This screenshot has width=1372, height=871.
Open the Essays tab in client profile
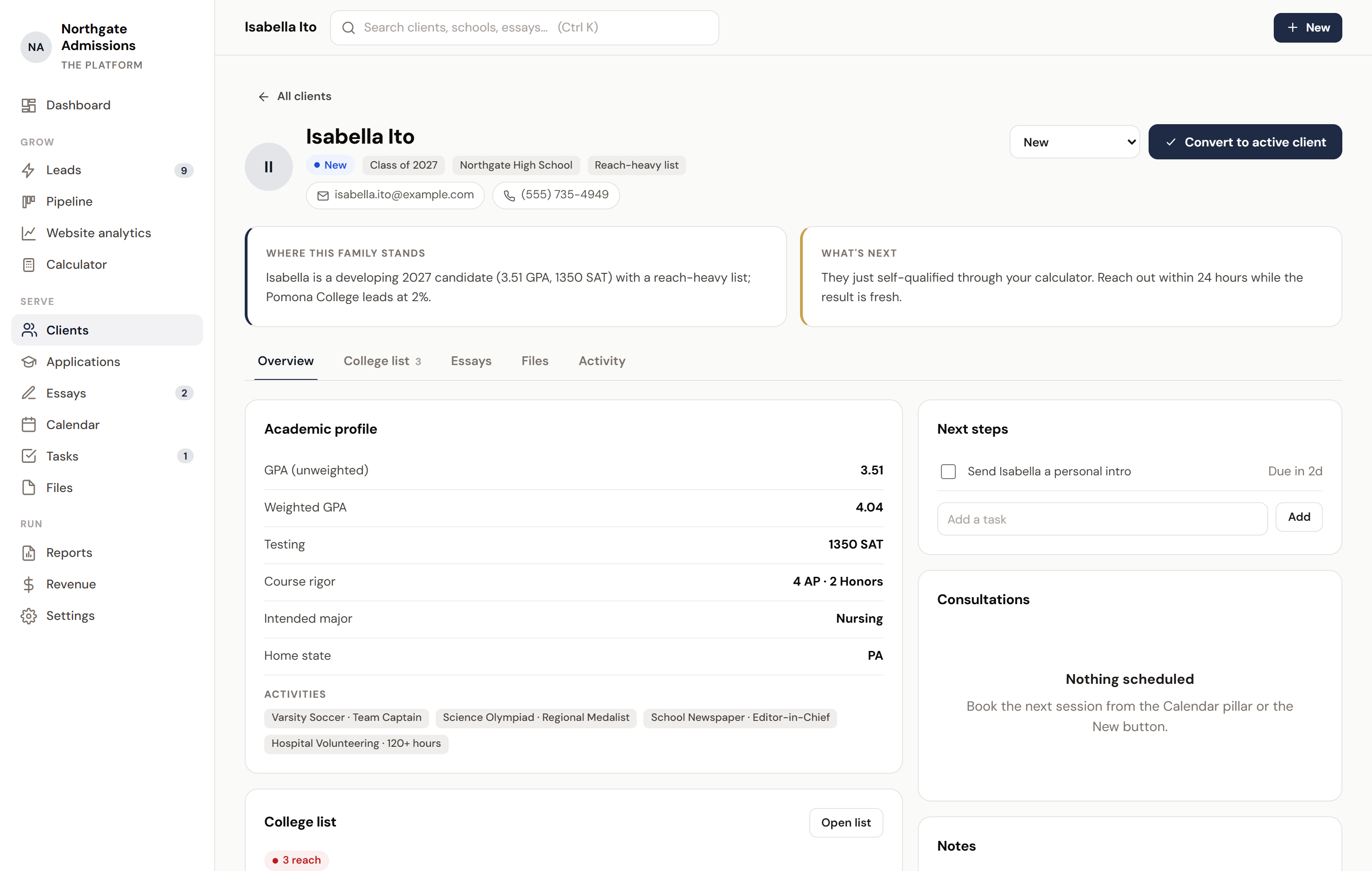pos(471,361)
